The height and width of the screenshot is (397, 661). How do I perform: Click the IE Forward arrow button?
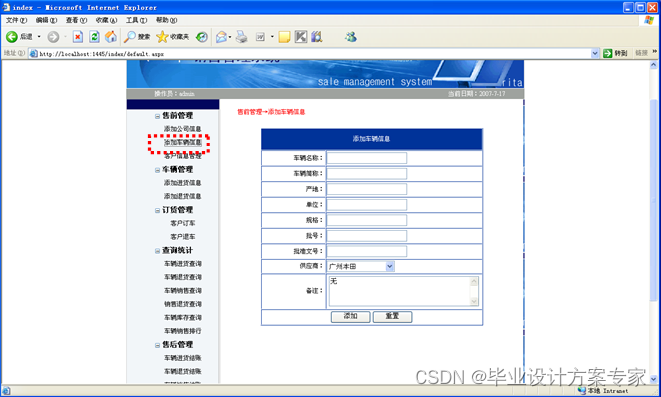(x=53, y=37)
